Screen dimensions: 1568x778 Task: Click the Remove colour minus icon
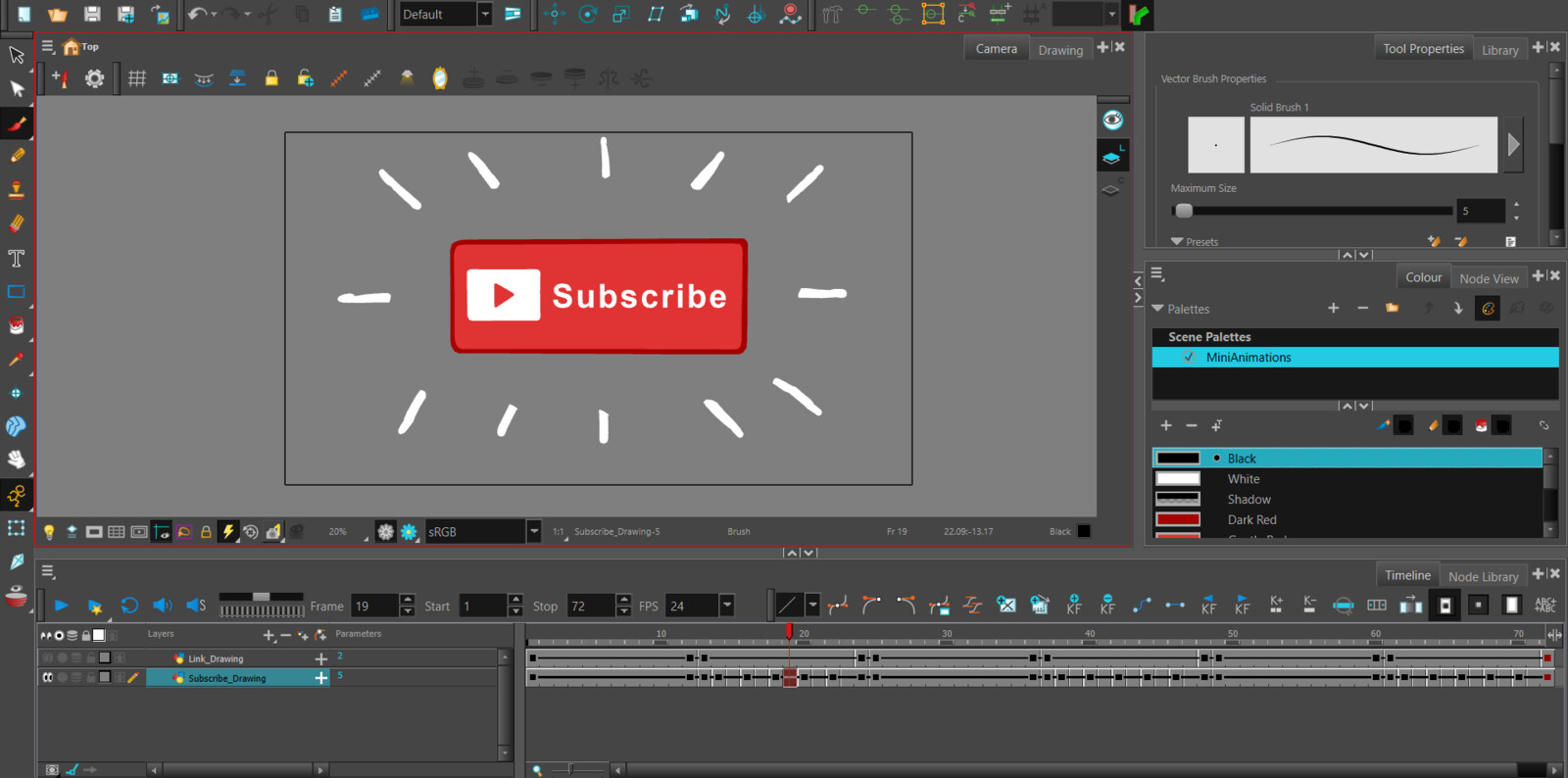pyautogui.click(x=1192, y=425)
